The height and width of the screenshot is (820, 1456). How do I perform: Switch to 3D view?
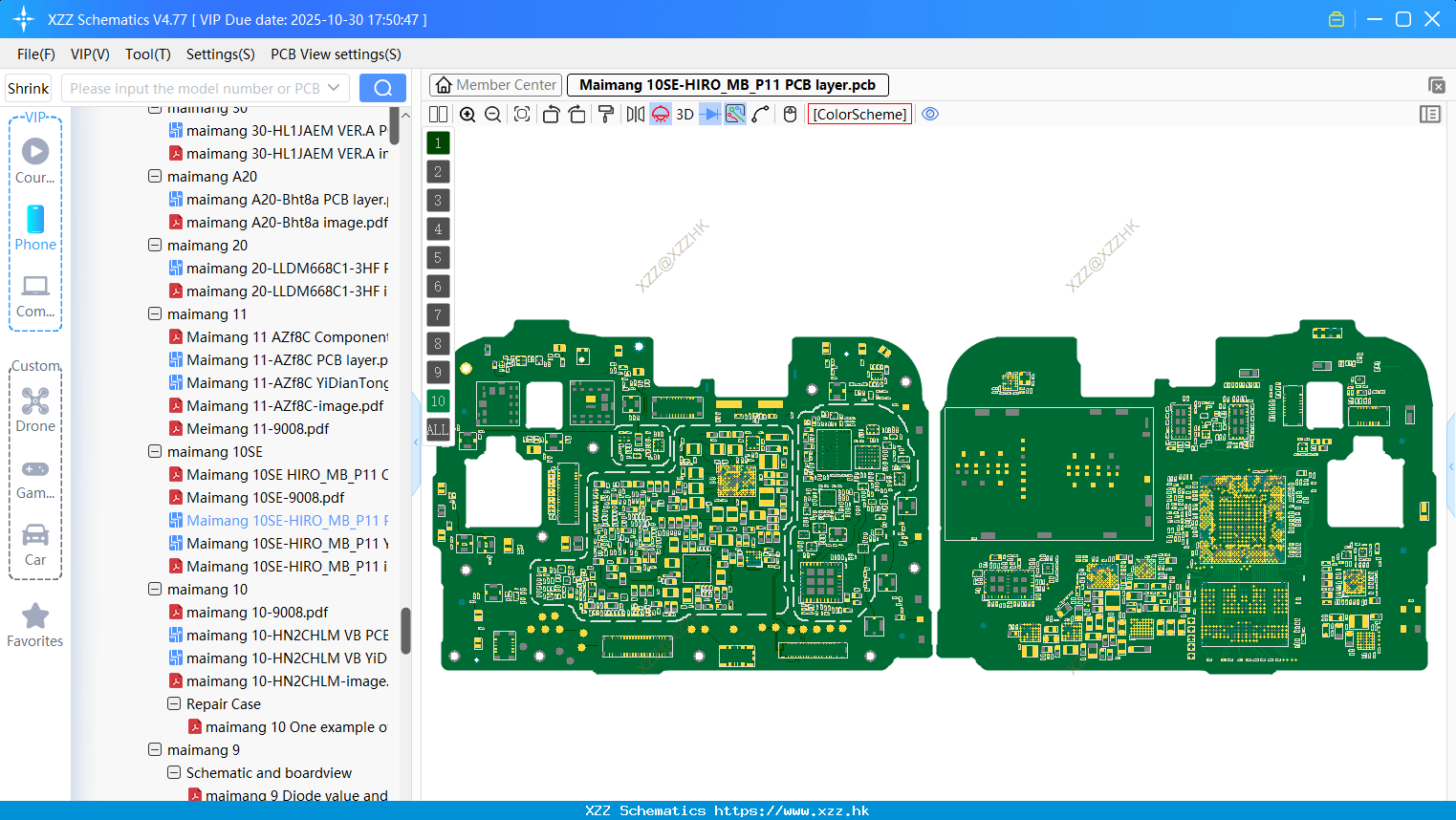685,114
